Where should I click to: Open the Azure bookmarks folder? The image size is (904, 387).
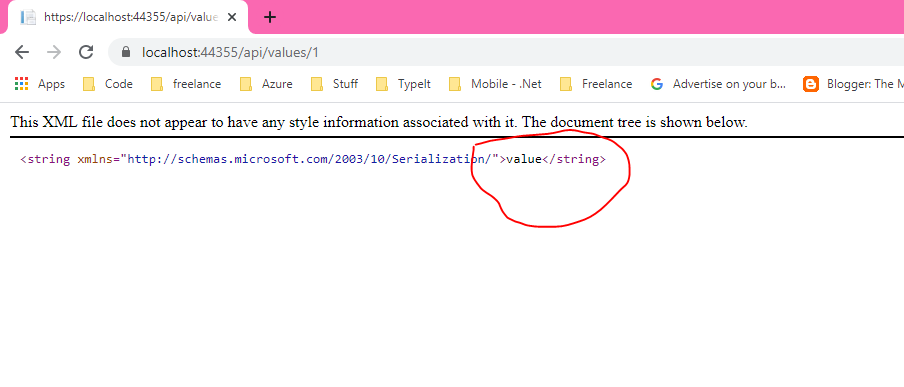point(266,84)
